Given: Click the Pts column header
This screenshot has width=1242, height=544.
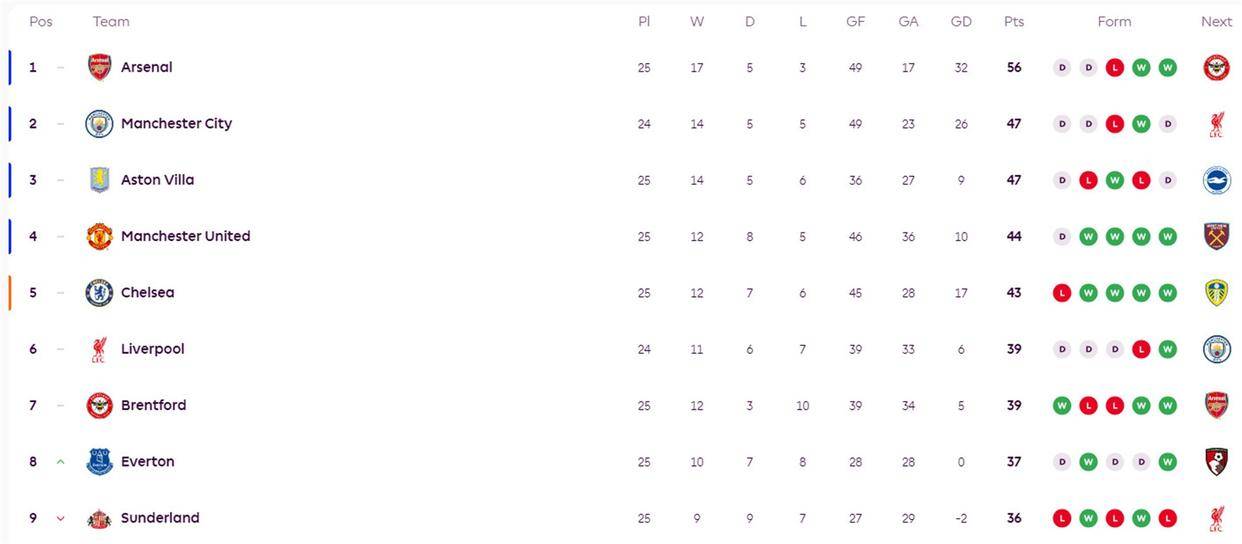Looking at the screenshot, I should click(x=1014, y=21).
